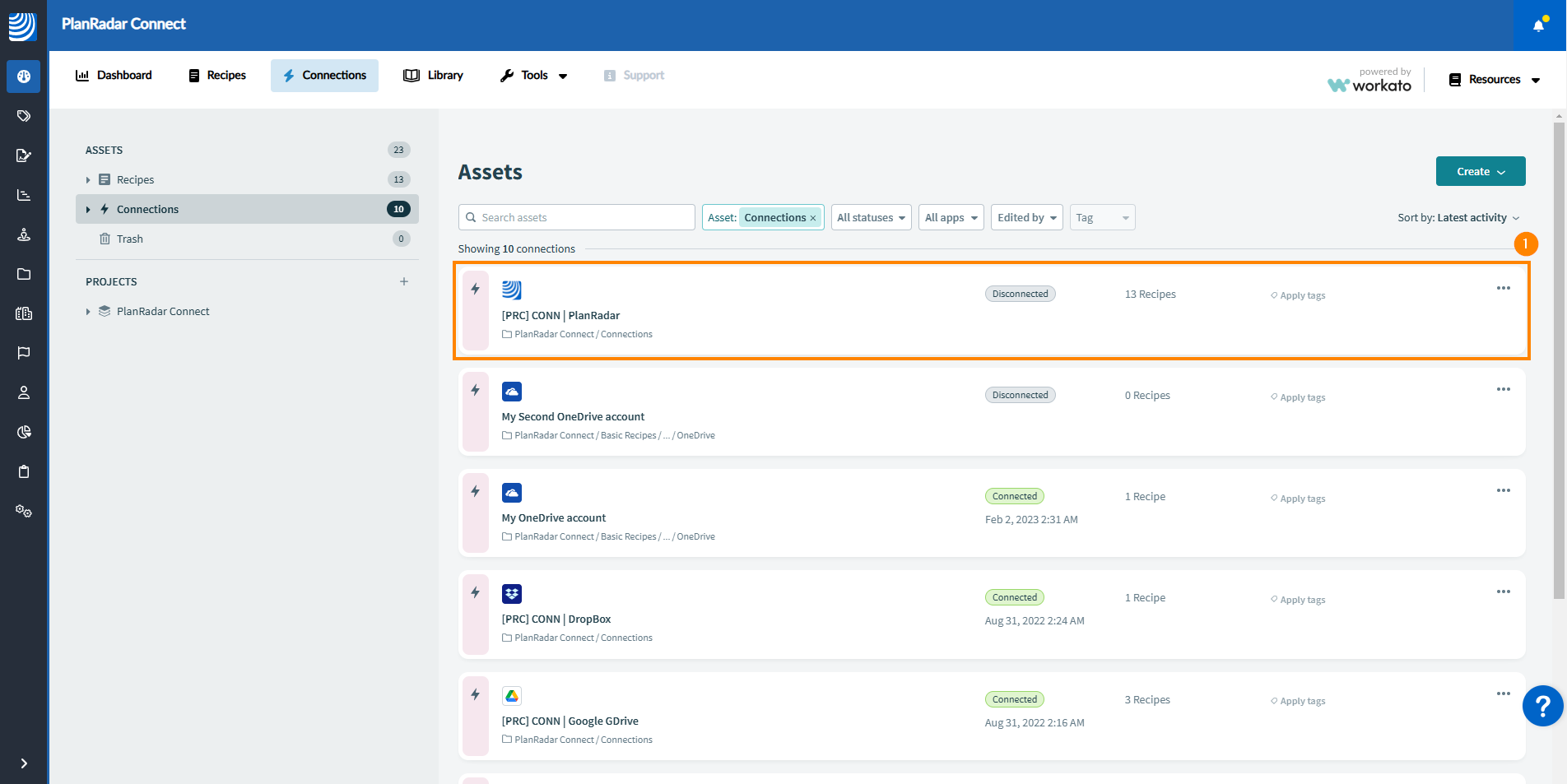Focus the Search assets field
This screenshot has width=1567, height=784.
[576, 217]
